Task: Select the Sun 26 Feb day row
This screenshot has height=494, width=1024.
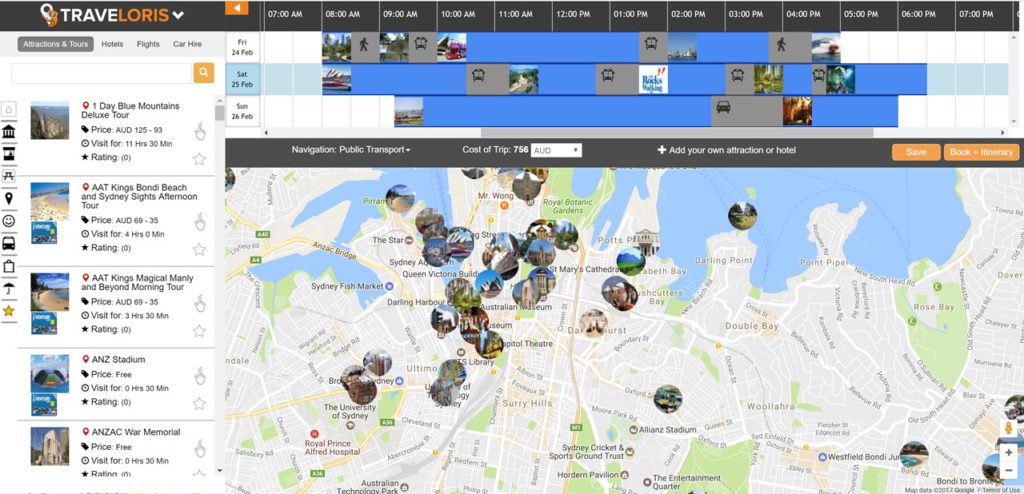Action: [x=242, y=111]
